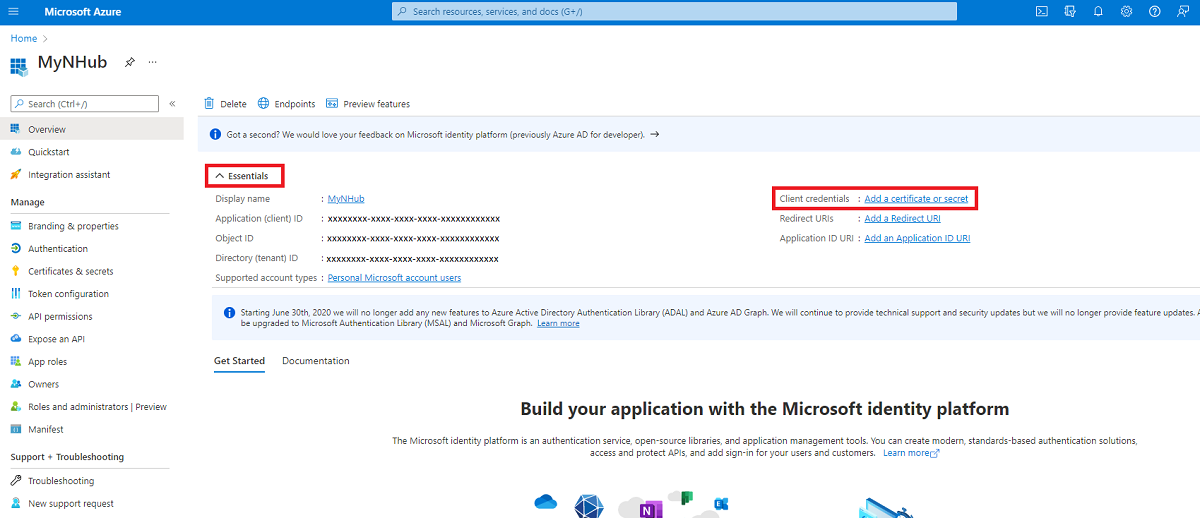Switch to the Documentation tab
Screen dimensions: 1200x518
(316, 361)
